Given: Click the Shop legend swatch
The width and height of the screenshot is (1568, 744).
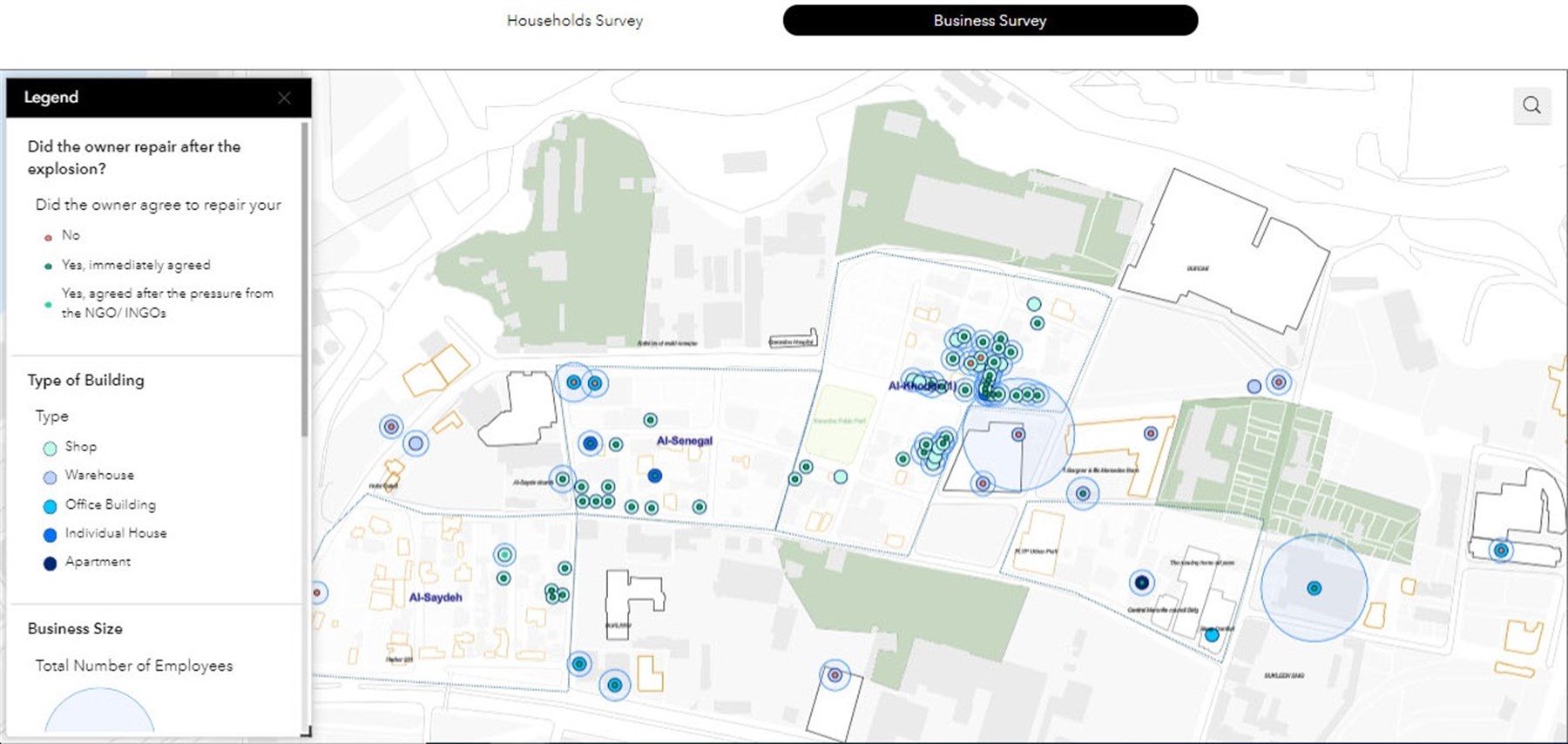Looking at the screenshot, I should point(50,448).
